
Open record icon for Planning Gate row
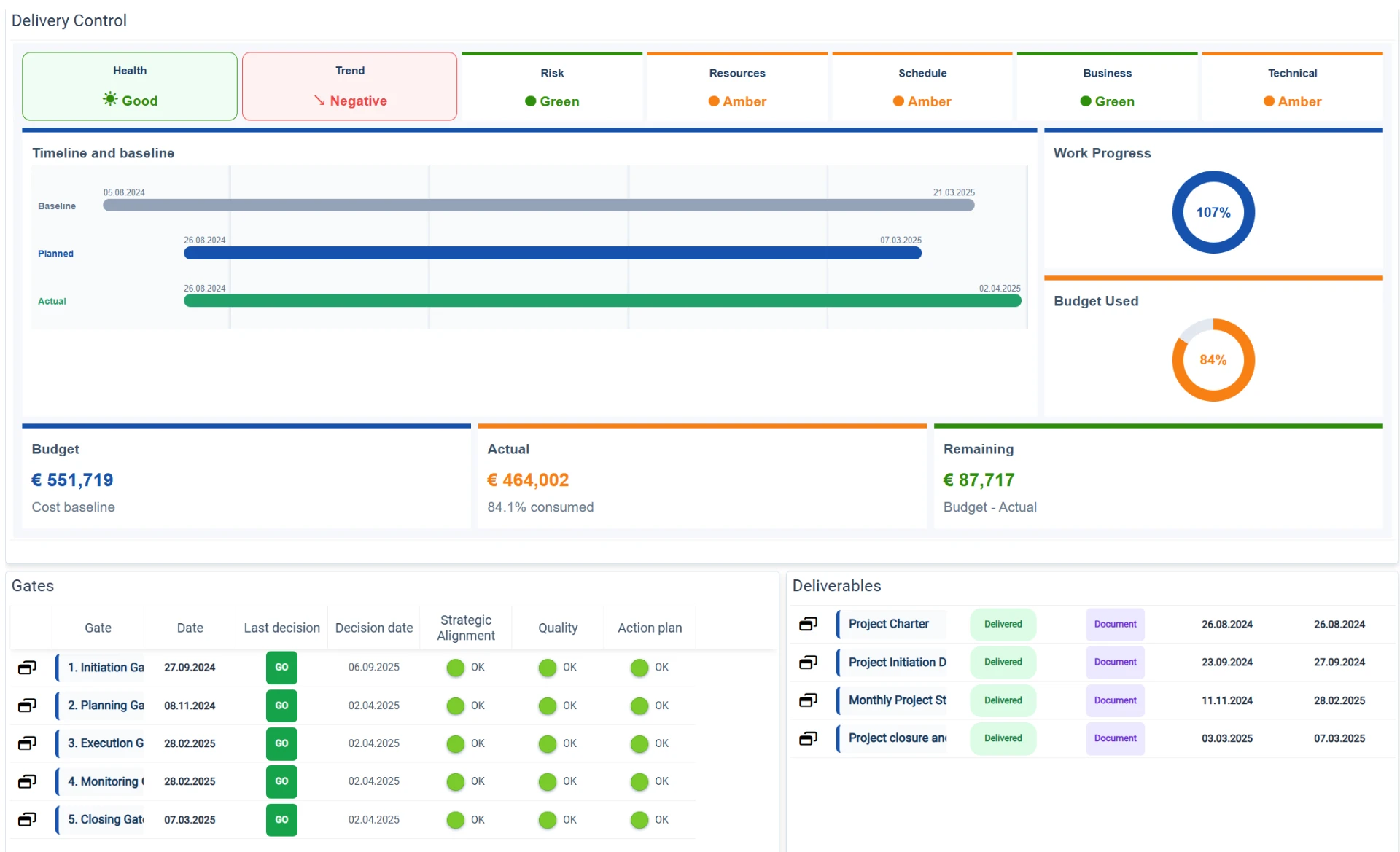pos(27,706)
